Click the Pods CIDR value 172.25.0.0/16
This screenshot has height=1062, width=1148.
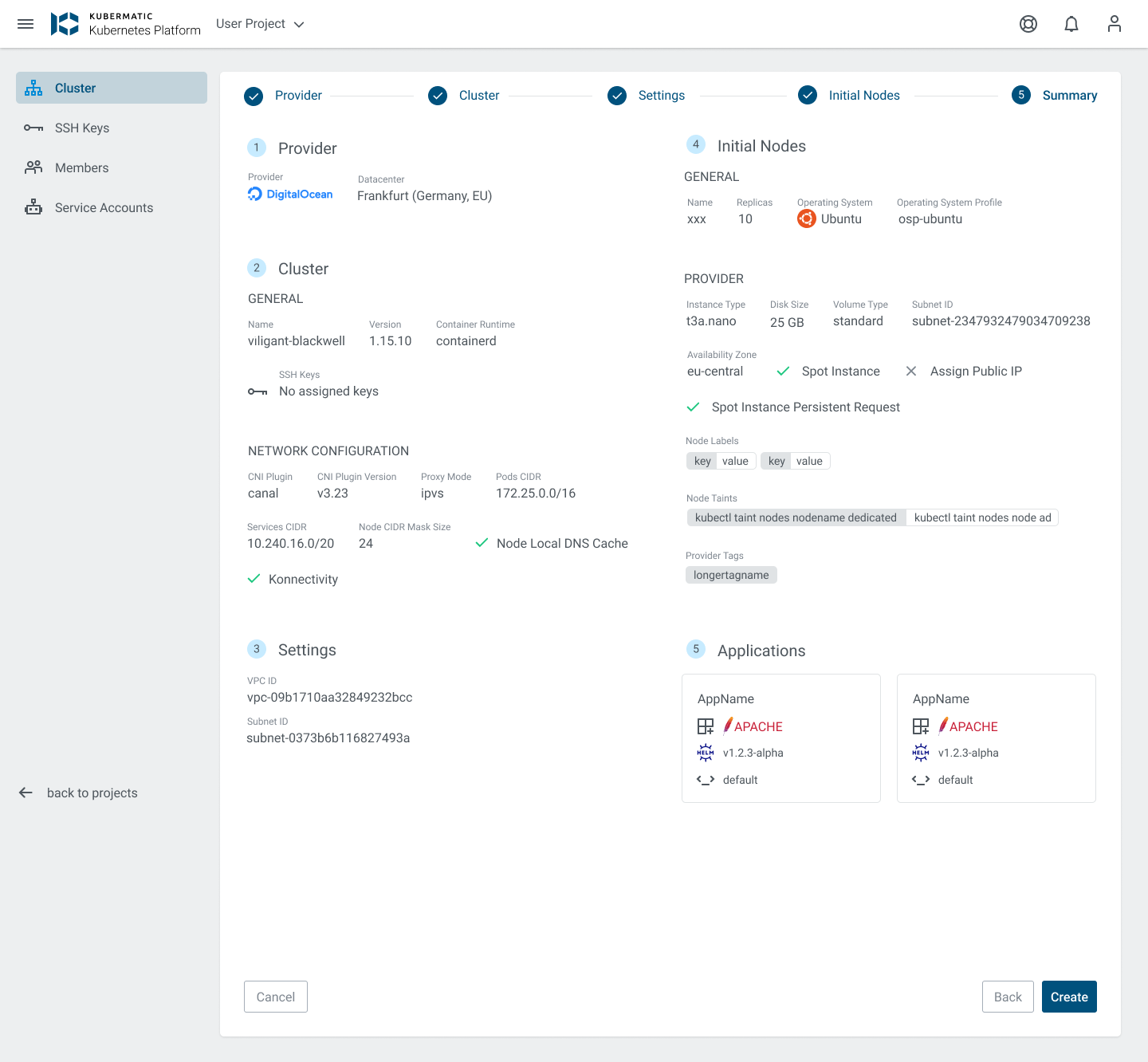[536, 493]
